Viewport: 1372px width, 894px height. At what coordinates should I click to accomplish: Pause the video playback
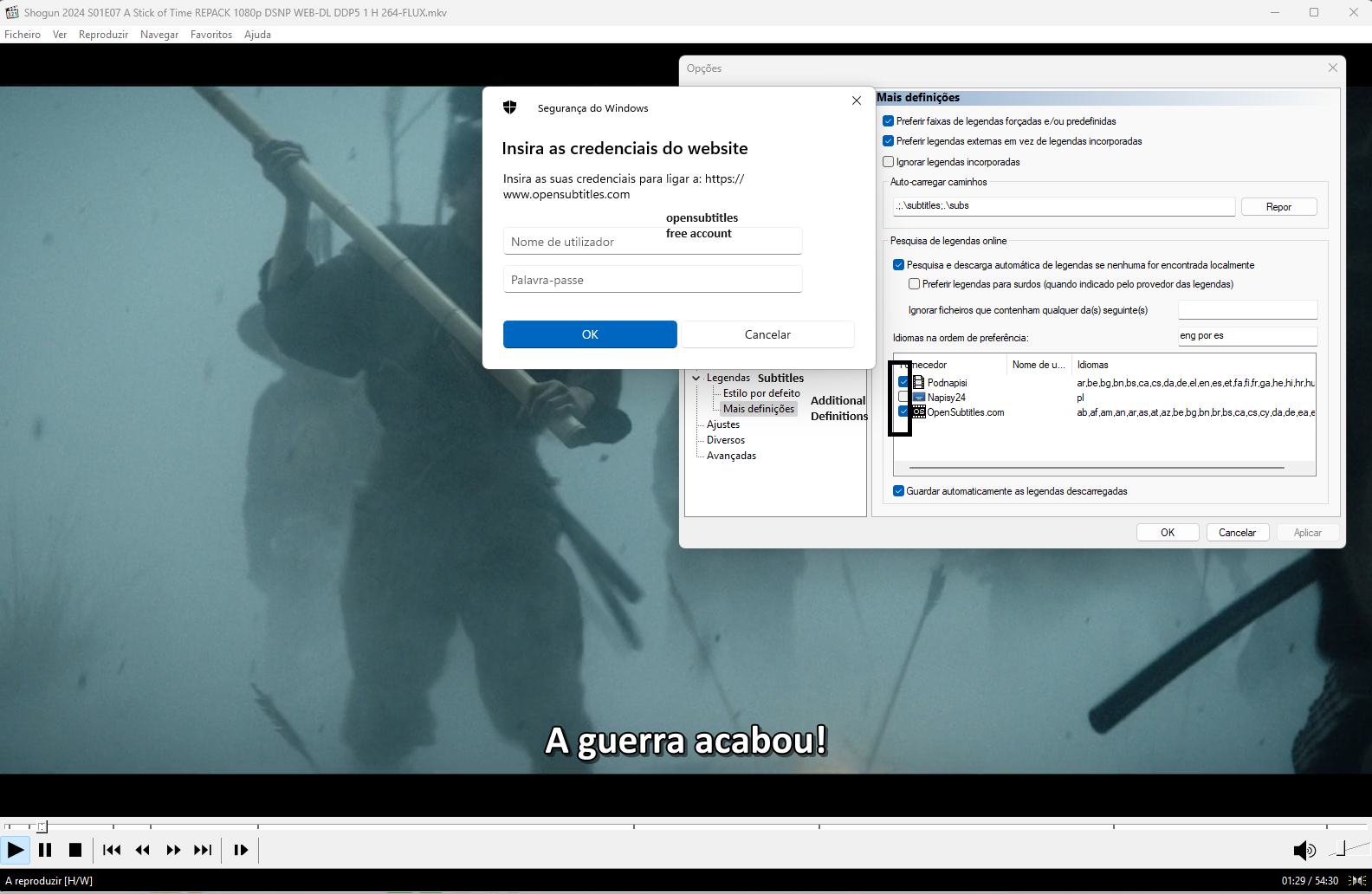[x=45, y=850]
